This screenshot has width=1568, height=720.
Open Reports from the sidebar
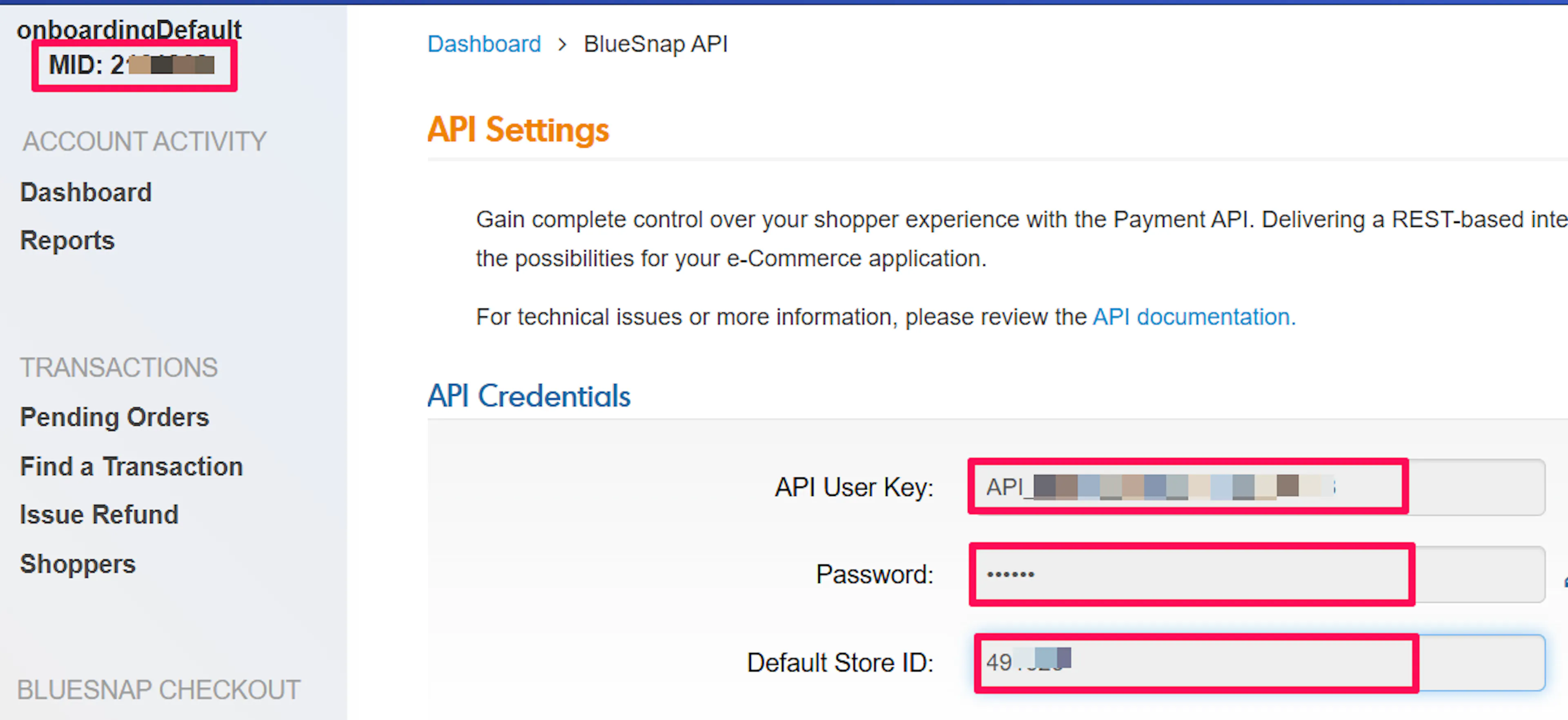67,240
